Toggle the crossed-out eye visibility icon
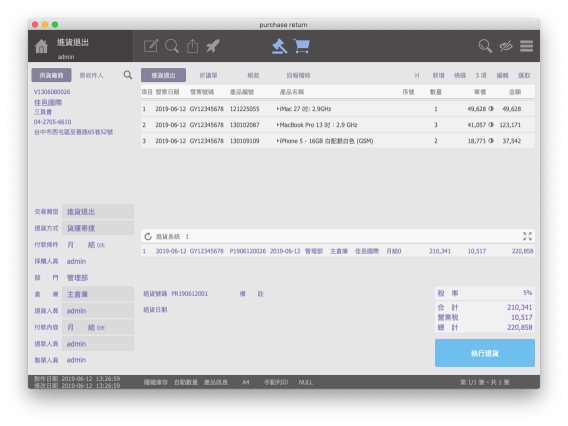This screenshot has width=568, height=426. point(506,46)
